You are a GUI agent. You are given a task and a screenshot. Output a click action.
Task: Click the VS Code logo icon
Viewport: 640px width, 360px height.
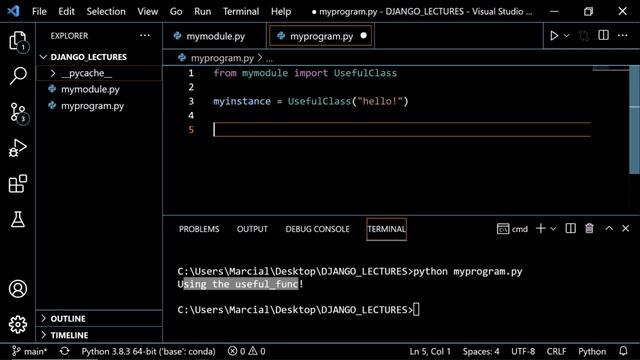tap(13, 11)
